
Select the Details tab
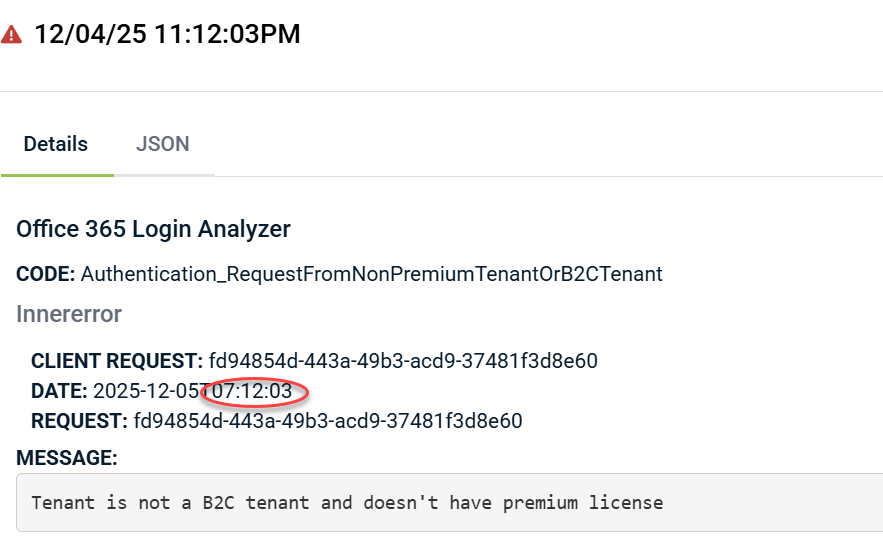tap(56, 144)
